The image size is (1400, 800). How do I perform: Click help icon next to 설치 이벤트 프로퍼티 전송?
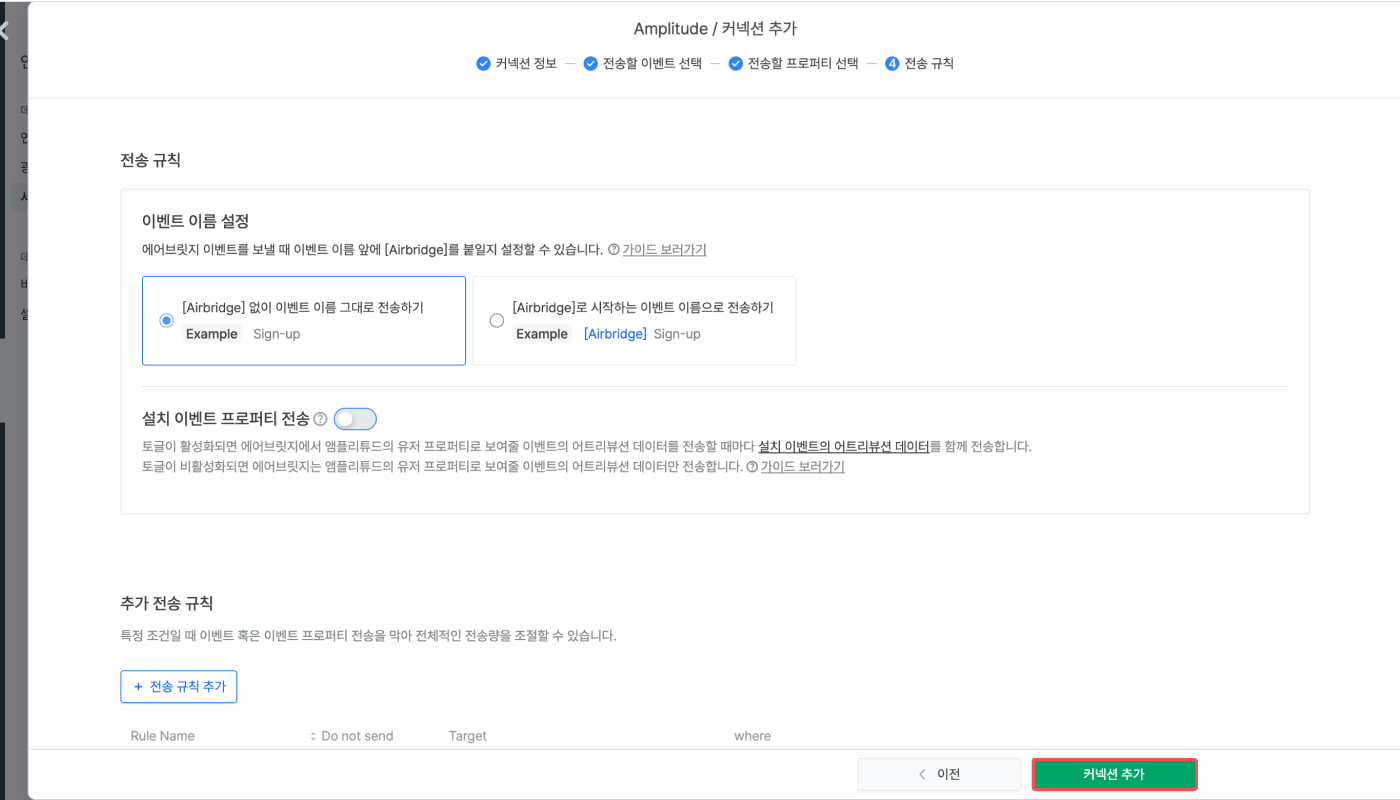[320, 419]
